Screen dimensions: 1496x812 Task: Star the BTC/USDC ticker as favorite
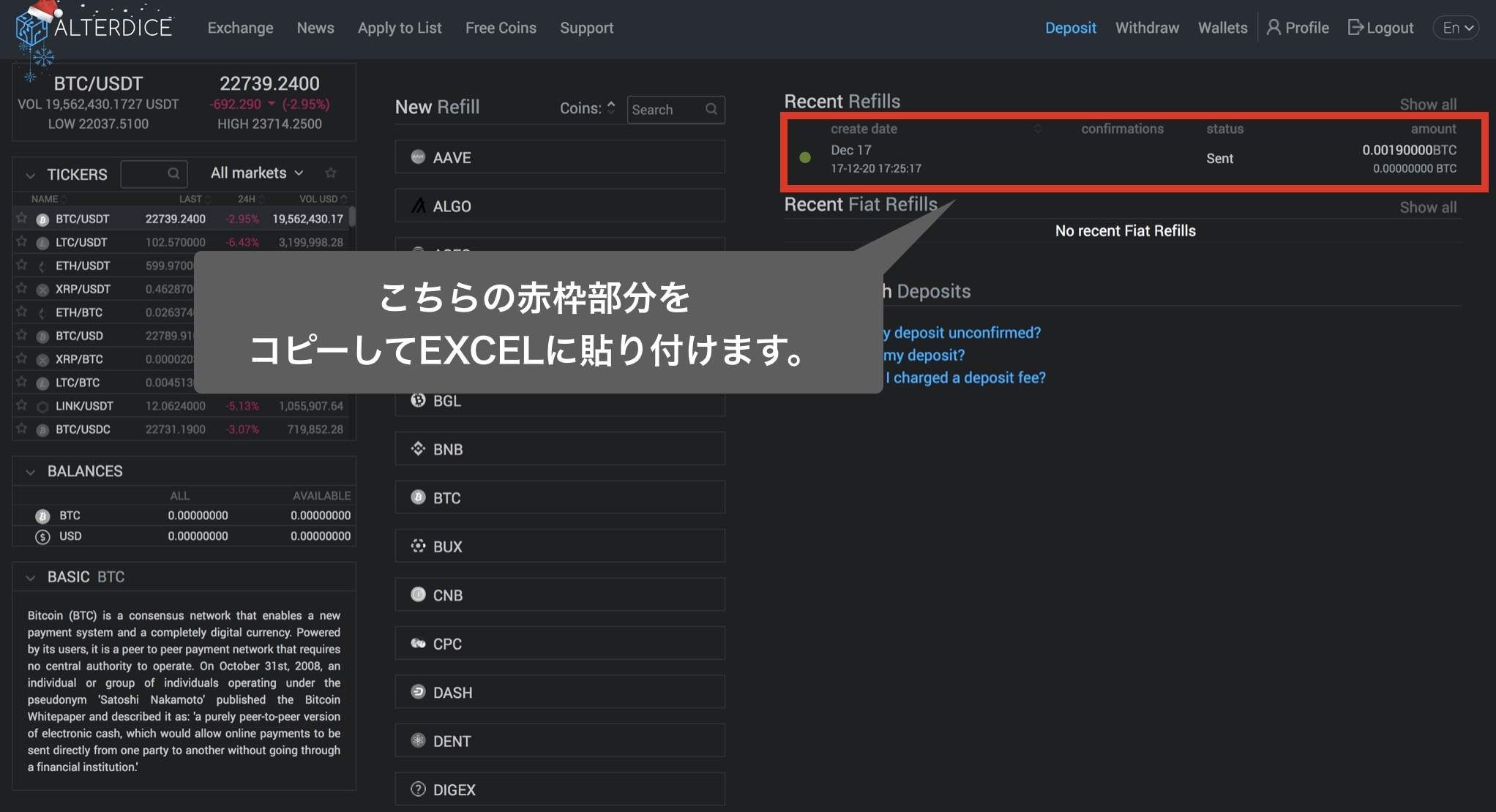click(x=22, y=429)
